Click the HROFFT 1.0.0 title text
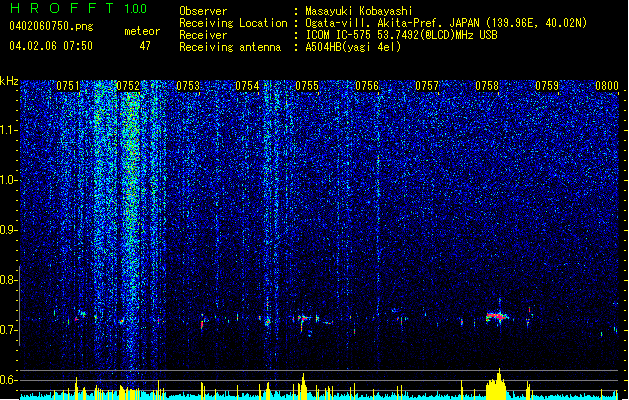Image resolution: width=629 pixels, height=400 pixels. pyautogui.click(x=79, y=8)
